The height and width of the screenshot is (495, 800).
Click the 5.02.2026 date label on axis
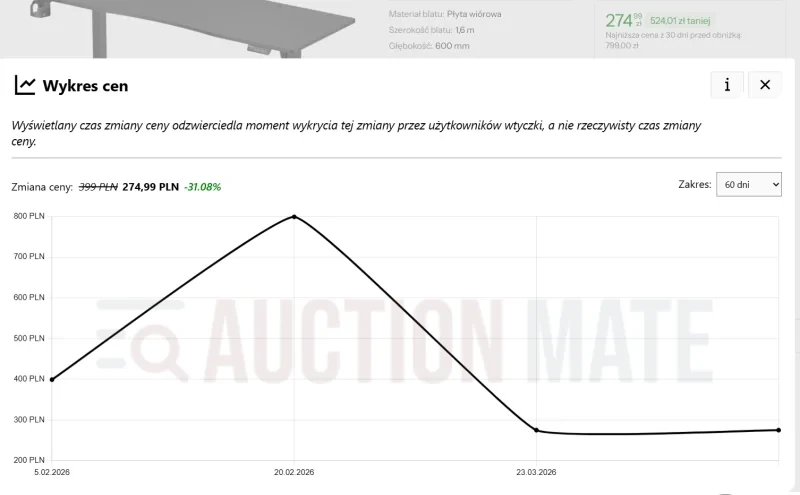[52, 472]
